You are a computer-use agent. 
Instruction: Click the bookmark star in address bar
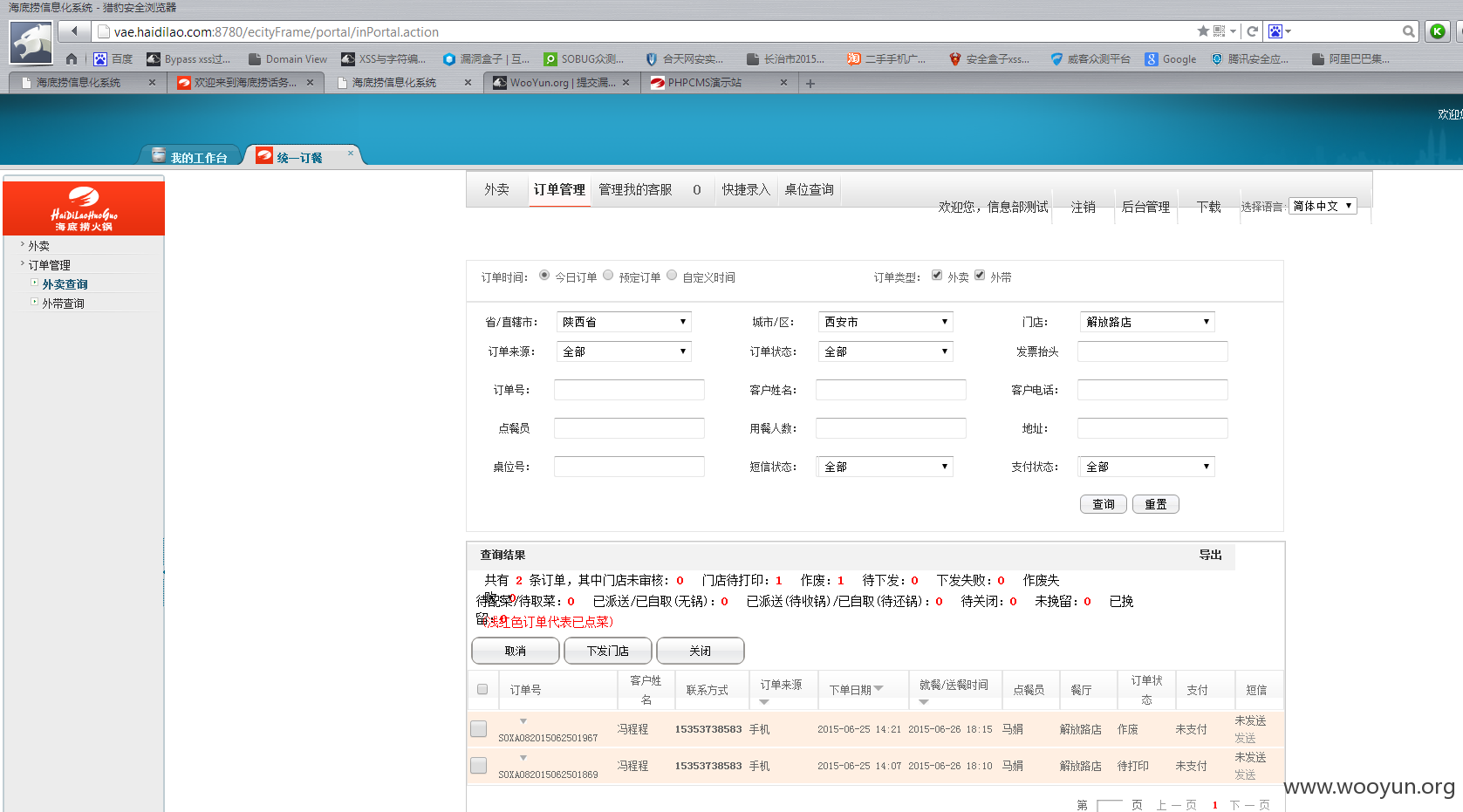[x=1203, y=31]
